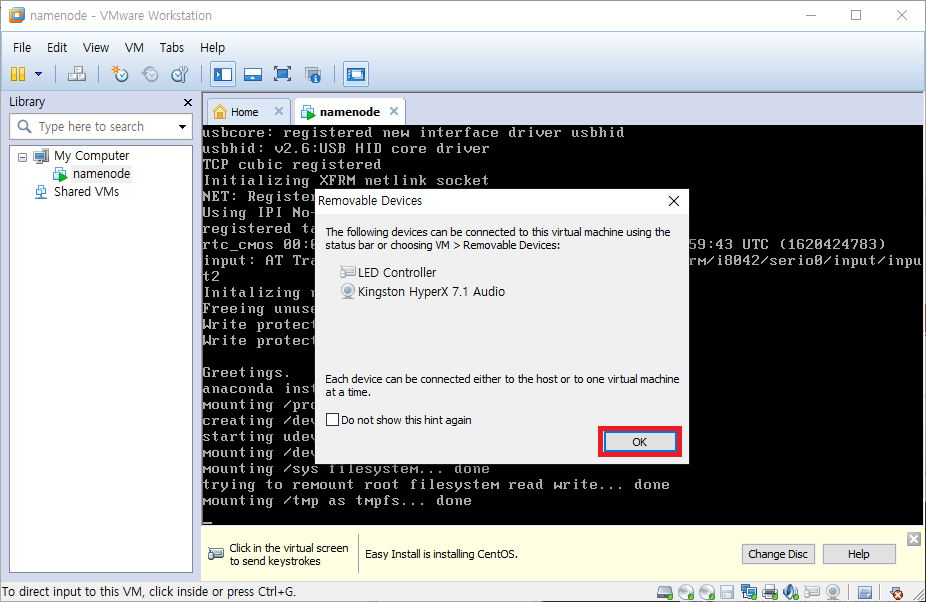Screen dimensions: 926x602
Task: Switch to the Home tab
Action: click(244, 112)
